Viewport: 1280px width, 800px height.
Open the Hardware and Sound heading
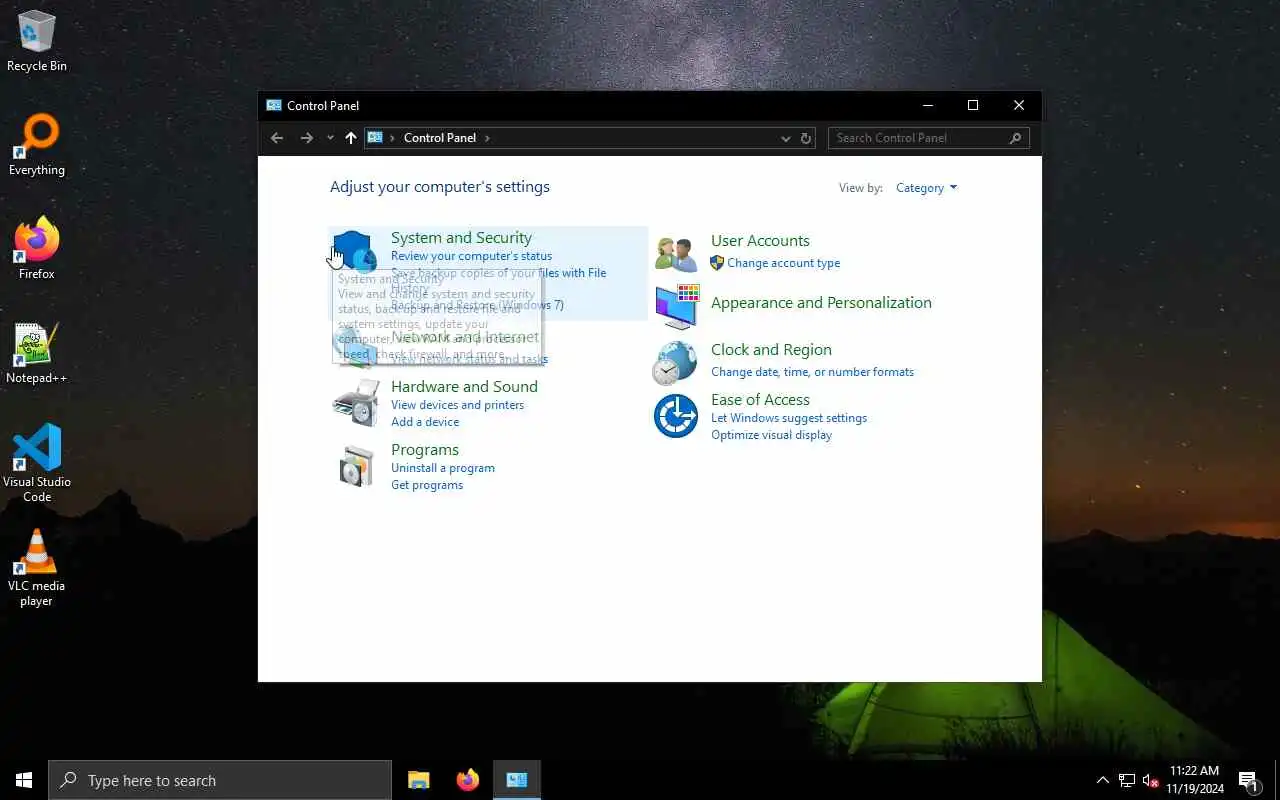click(x=464, y=387)
